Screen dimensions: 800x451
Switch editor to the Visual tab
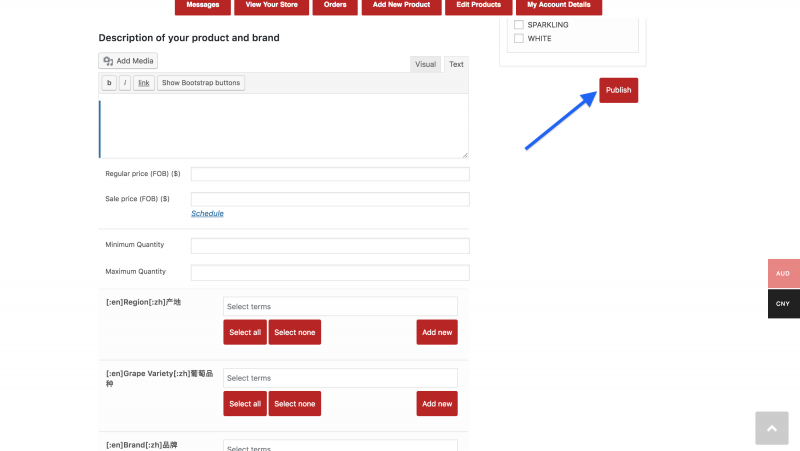pyautogui.click(x=426, y=64)
